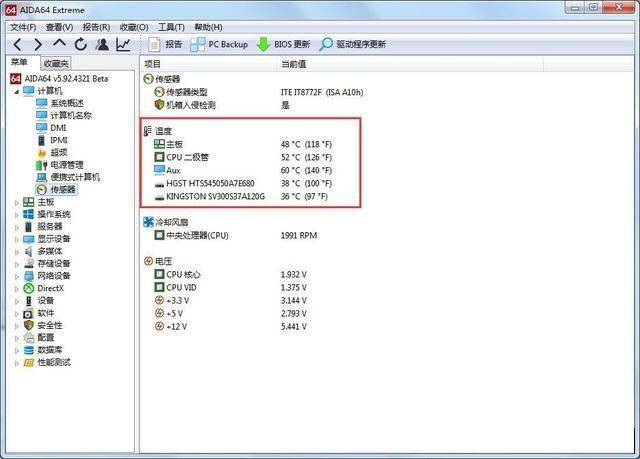
Task: Select the CPU 二极管 temperature row
Action: click(243, 157)
